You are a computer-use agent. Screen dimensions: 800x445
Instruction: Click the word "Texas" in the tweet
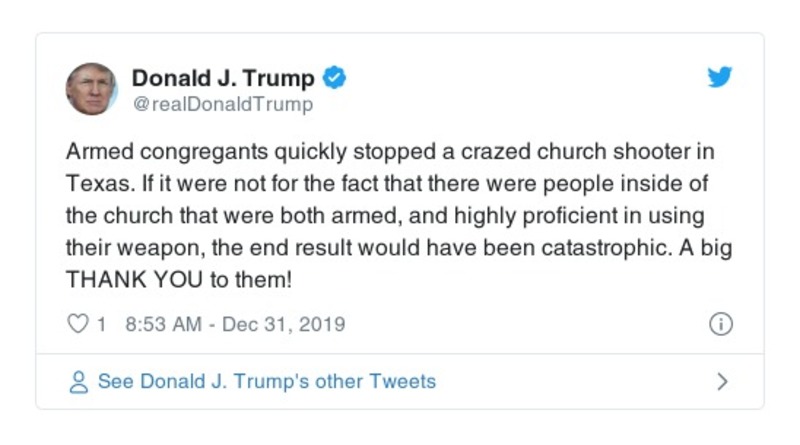(95, 185)
